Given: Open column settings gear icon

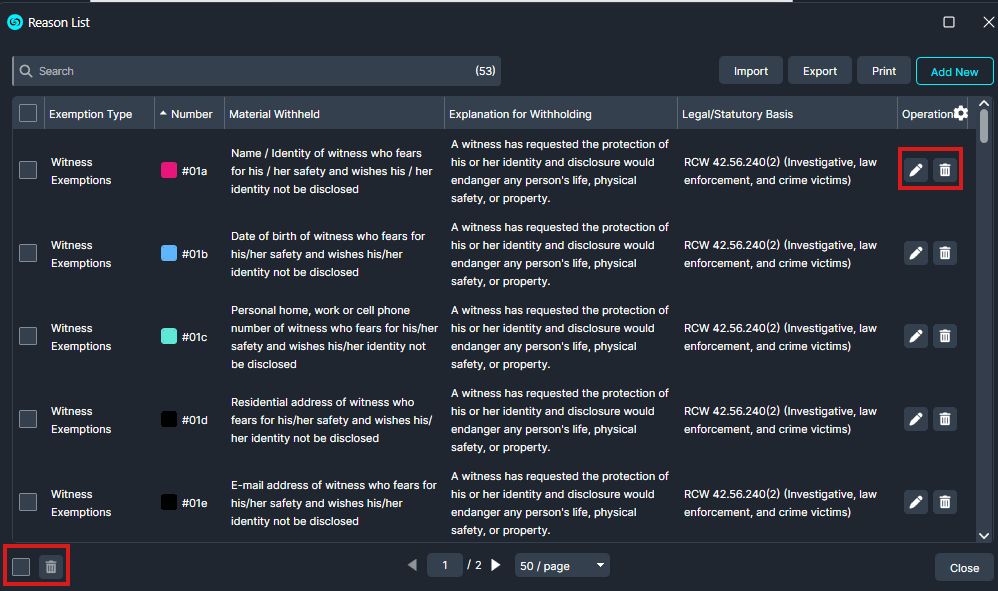Looking at the screenshot, I should coord(961,113).
